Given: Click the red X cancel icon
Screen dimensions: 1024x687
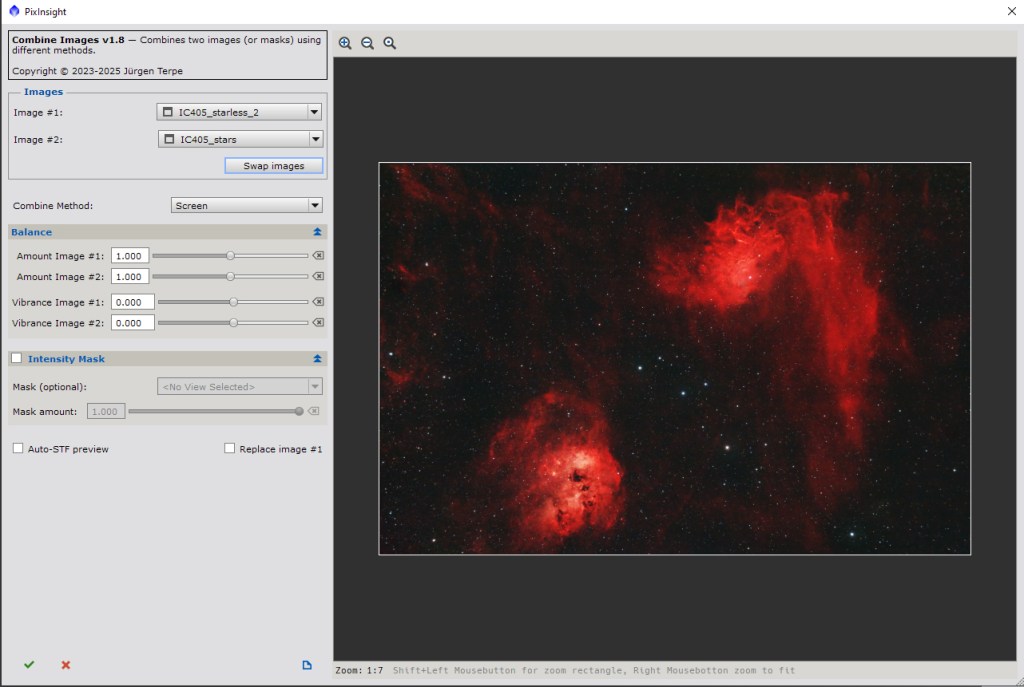Looking at the screenshot, I should tap(66, 665).
